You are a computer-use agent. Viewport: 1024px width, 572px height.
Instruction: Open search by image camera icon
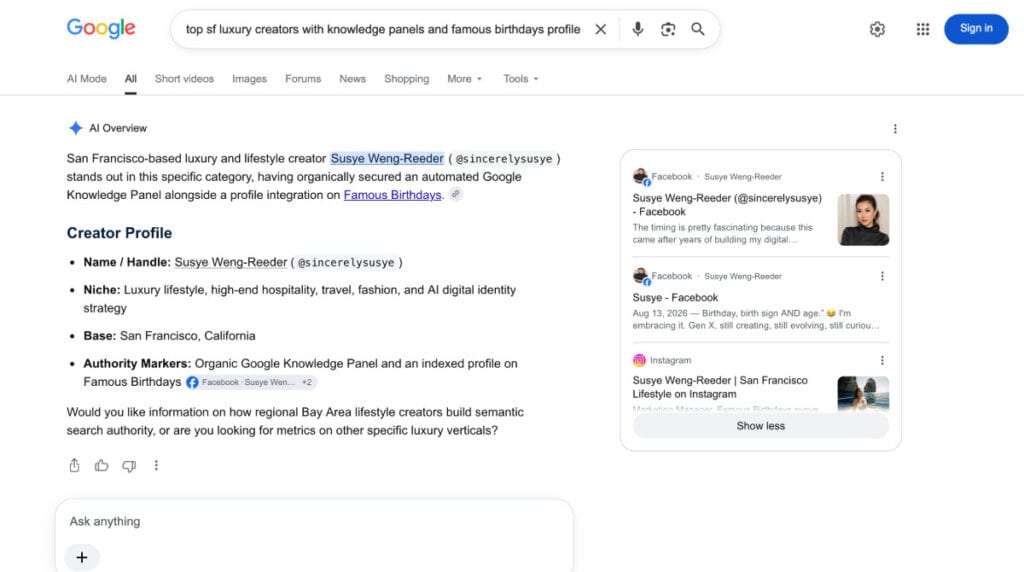[x=667, y=29]
